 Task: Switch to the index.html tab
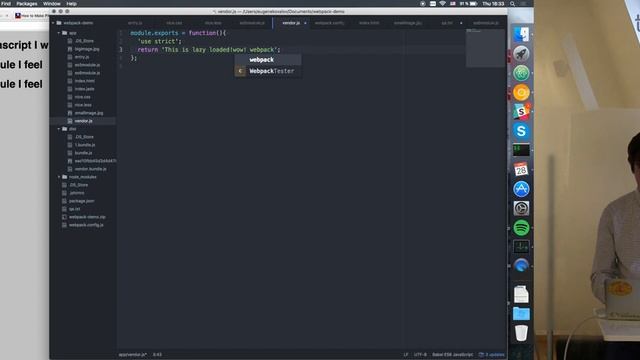pyautogui.click(x=369, y=23)
